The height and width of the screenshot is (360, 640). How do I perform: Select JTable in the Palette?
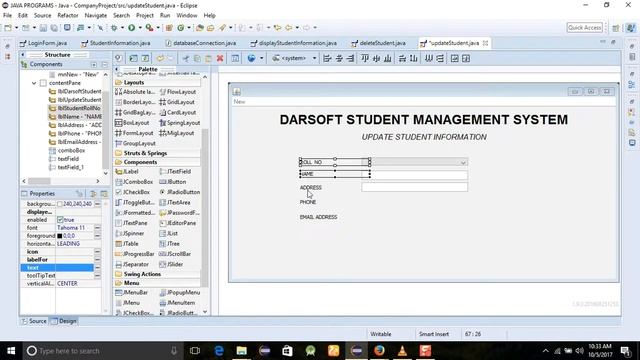click(127, 244)
